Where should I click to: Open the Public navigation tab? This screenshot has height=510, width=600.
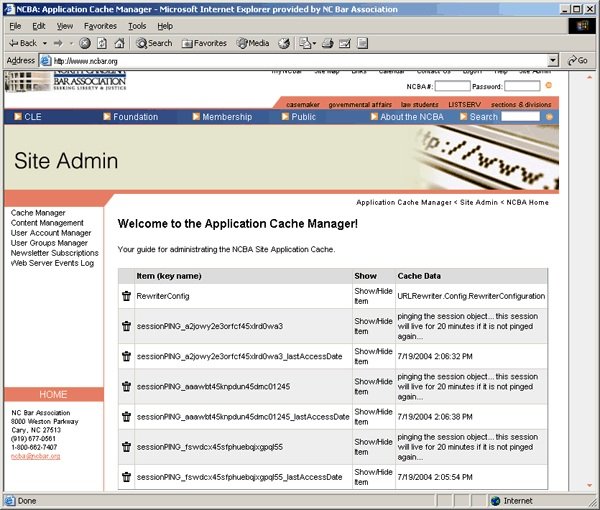(299, 117)
